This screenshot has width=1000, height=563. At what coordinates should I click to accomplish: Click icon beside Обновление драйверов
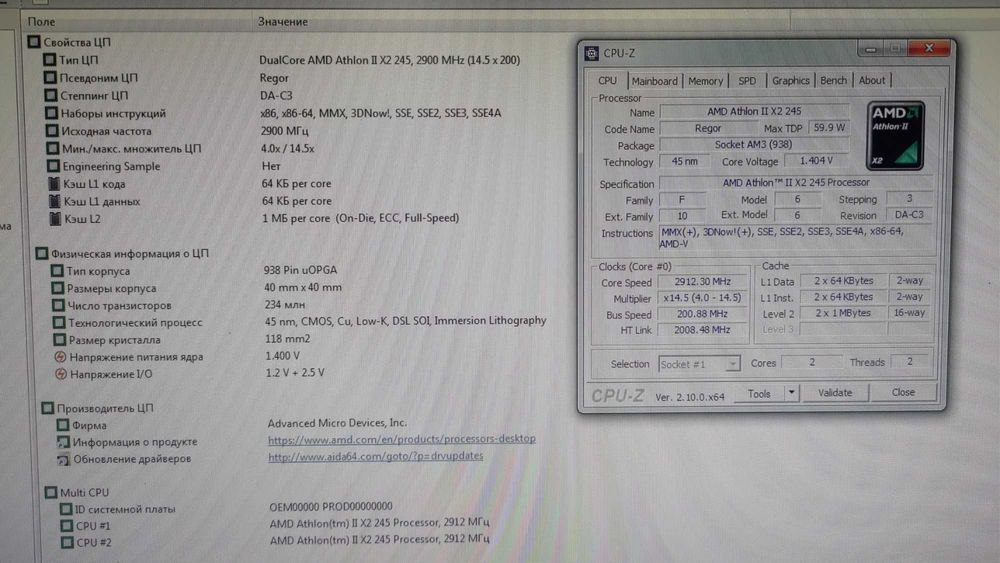click(63, 459)
